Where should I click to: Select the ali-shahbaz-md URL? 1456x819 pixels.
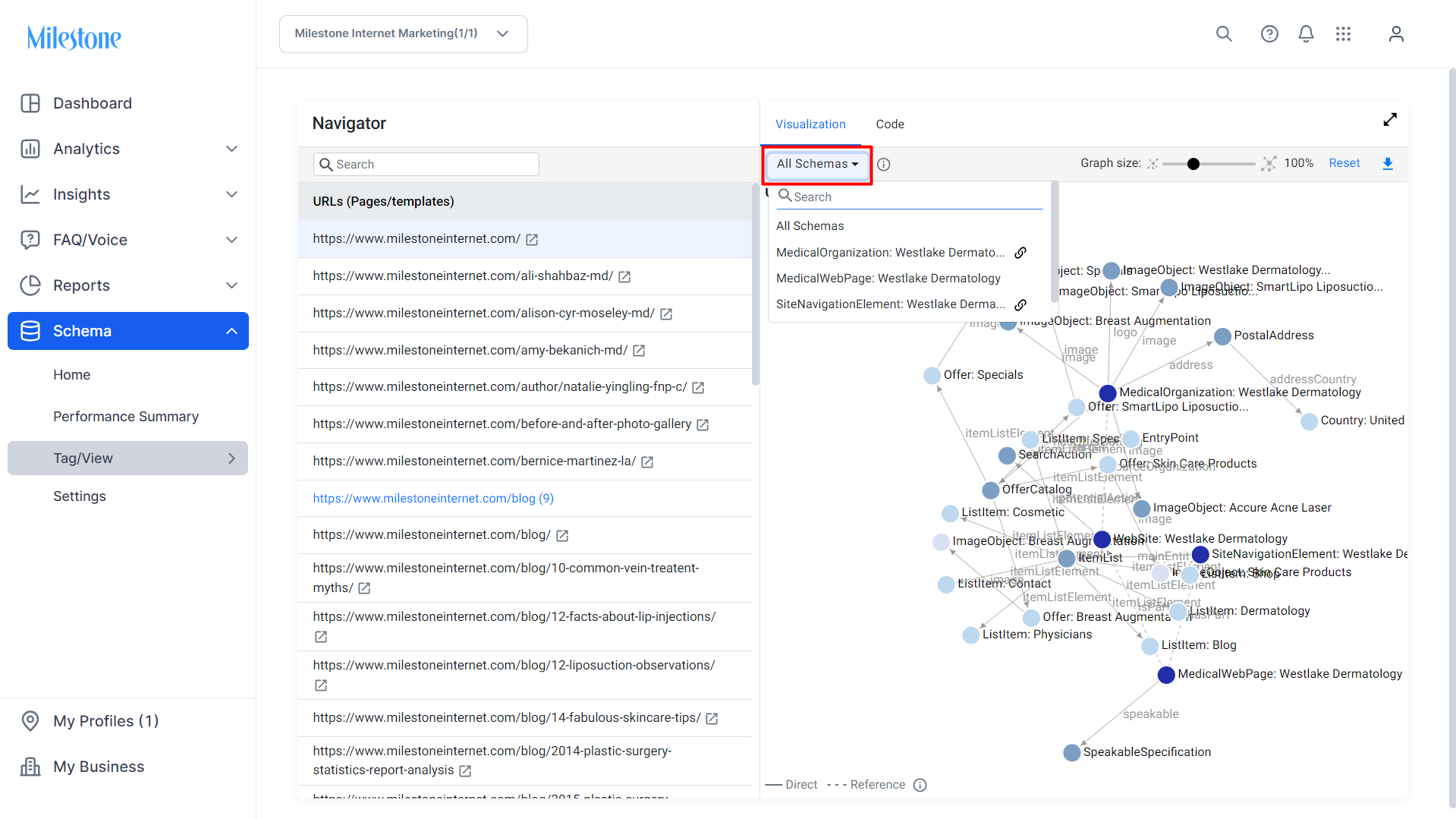463,276
